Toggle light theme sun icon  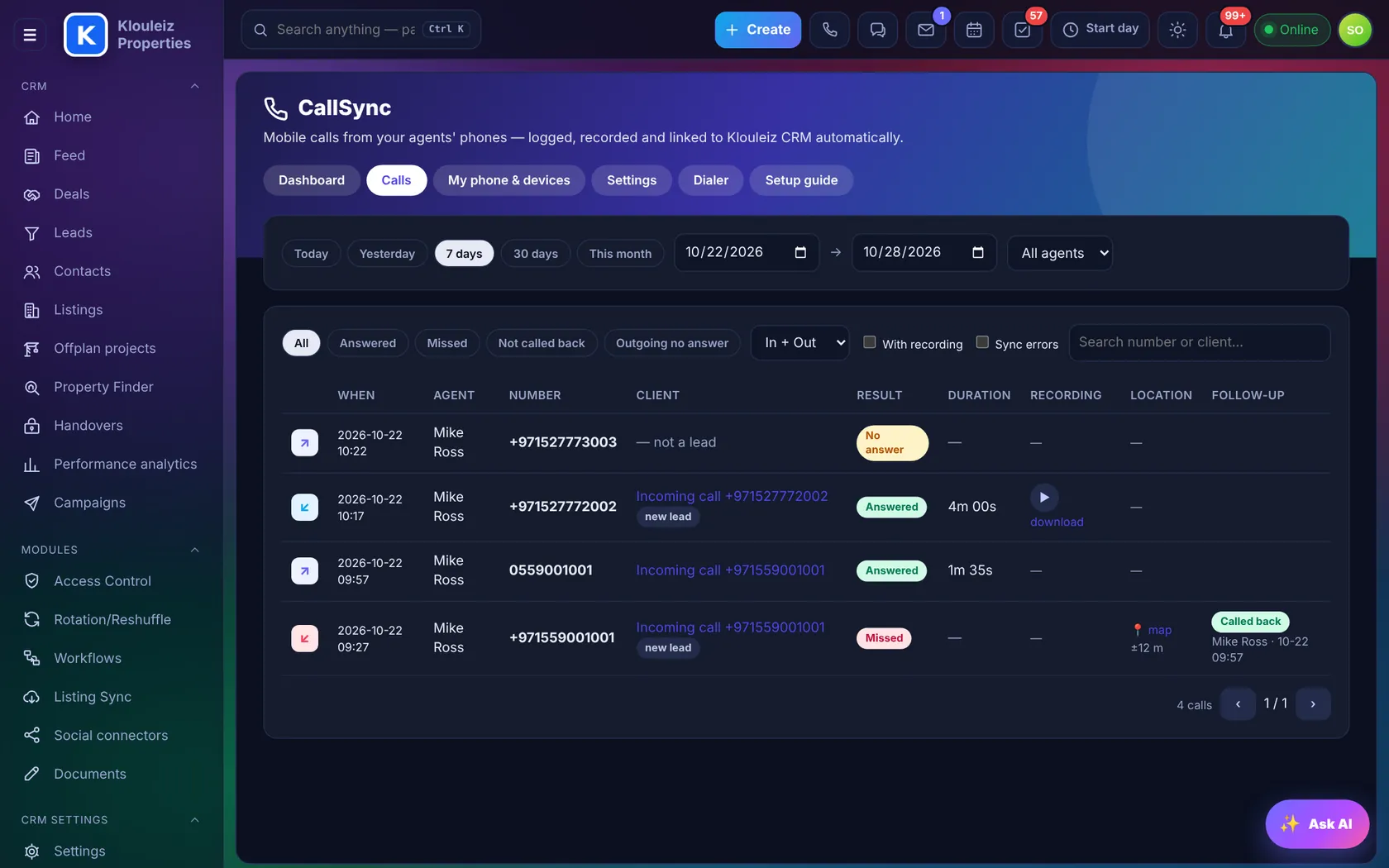(x=1177, y=30)
